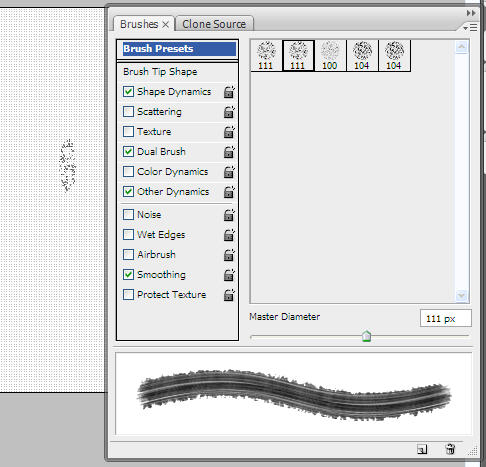Image resolution: width=486 pixels, height=467 pixels.
Task: Toggle the lock next to Noise
Action: click(x=229, y=215)
